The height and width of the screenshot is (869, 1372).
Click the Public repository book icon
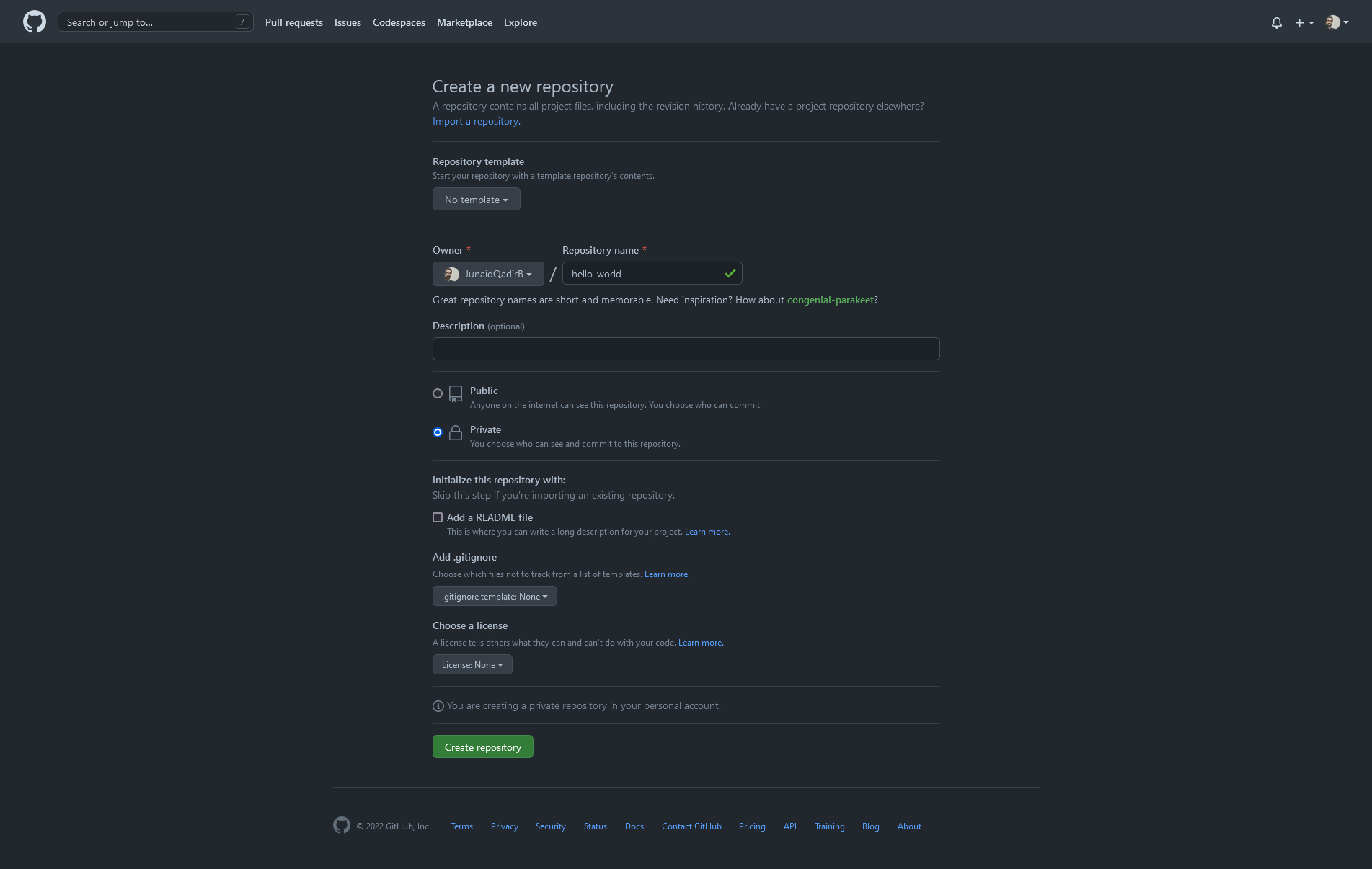pyautogui.click(x=456, y=393)
